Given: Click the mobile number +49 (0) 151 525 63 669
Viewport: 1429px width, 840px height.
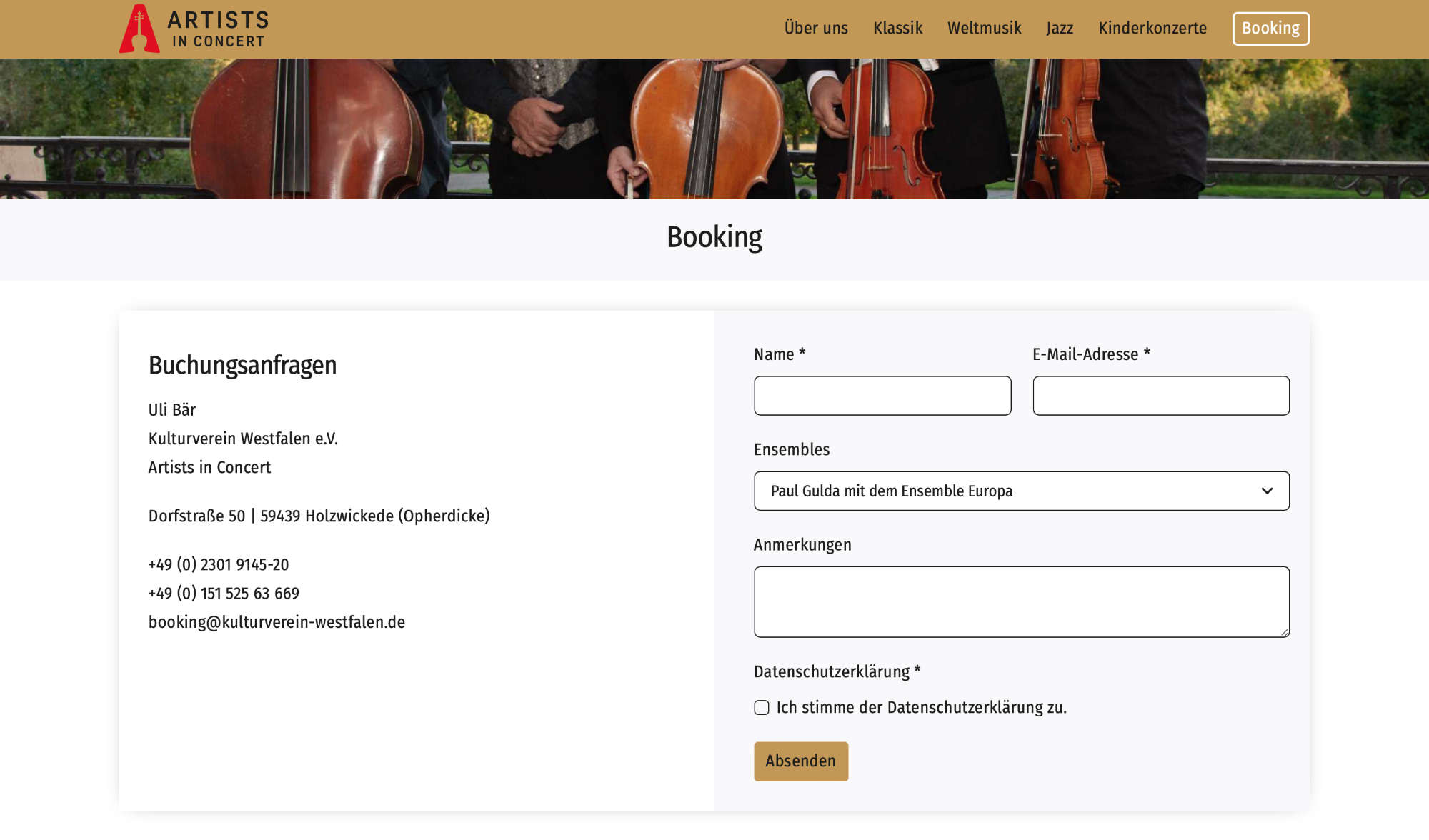Looking at the screenshot, I should [224, 594].
